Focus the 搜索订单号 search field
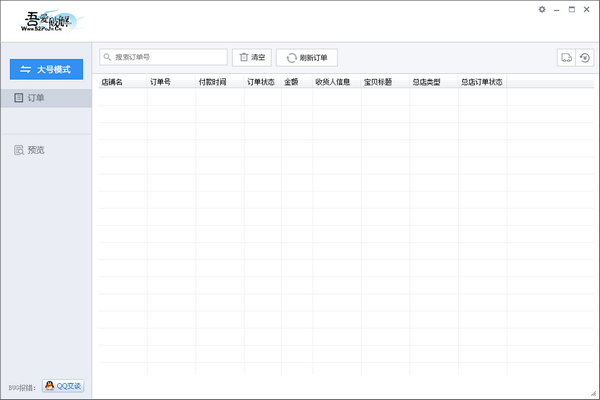Screen dimensions: 600x400 [164, 58]
